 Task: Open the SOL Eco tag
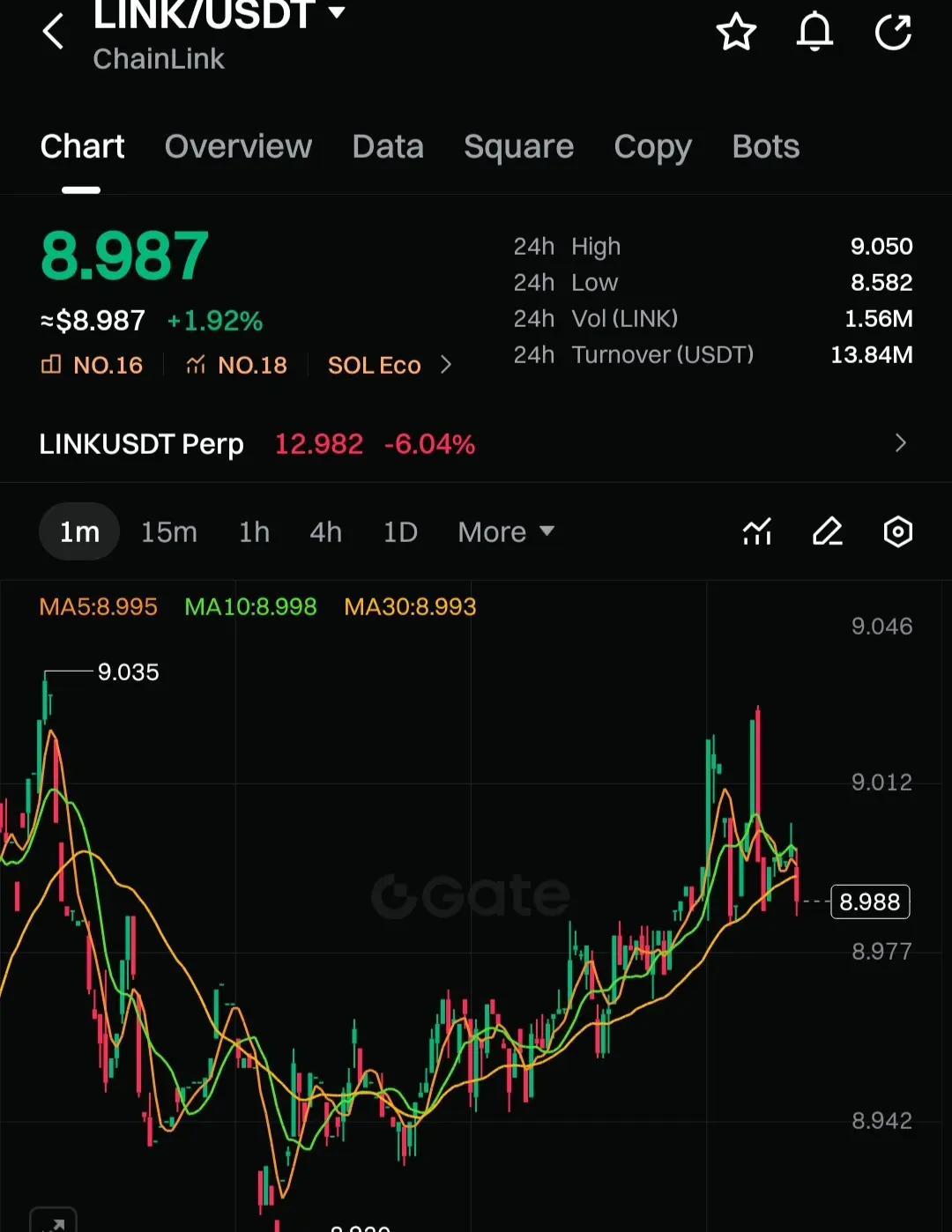pos(375,365)
